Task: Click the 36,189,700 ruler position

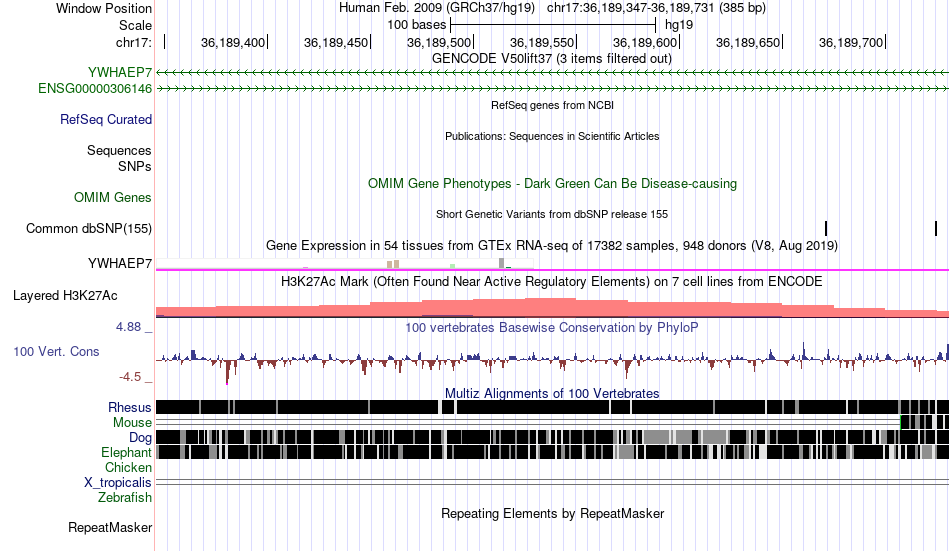Action: pyautogui.click(x=851, y=42)
